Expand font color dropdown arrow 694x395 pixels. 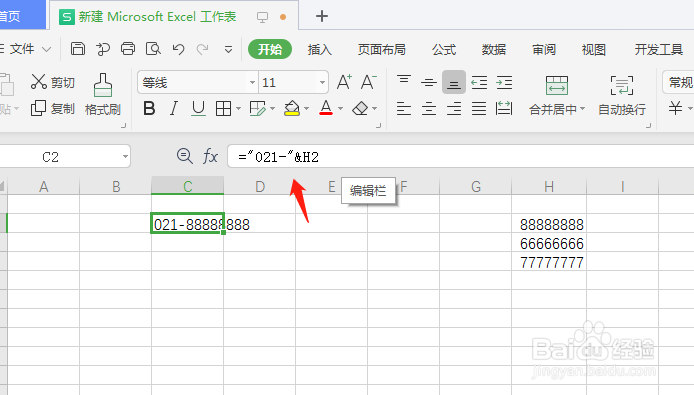pyautogui.click(x=340, y=108)
